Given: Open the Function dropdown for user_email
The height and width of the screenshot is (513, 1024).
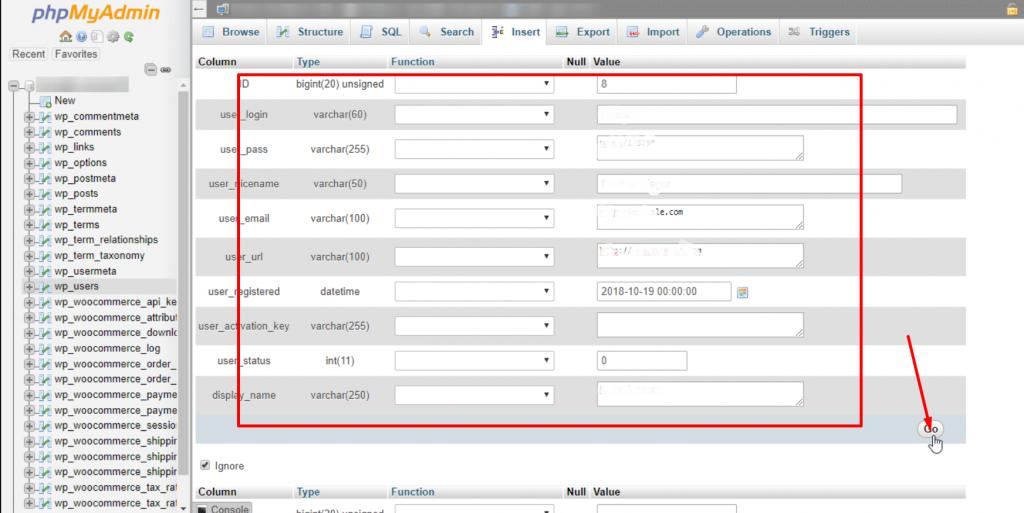Looking at the screenshot, I should pos(474,218).
